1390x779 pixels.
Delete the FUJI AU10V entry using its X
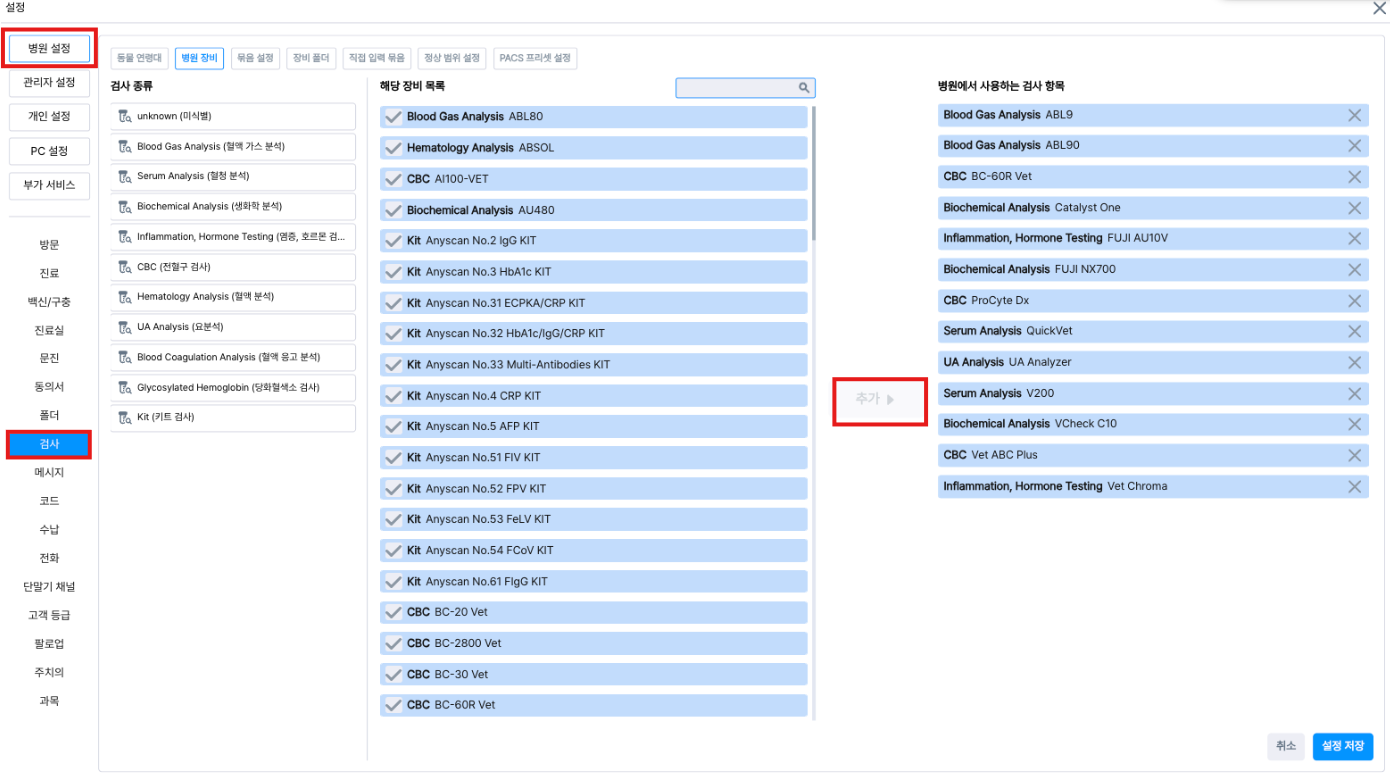pos(1355,239)
